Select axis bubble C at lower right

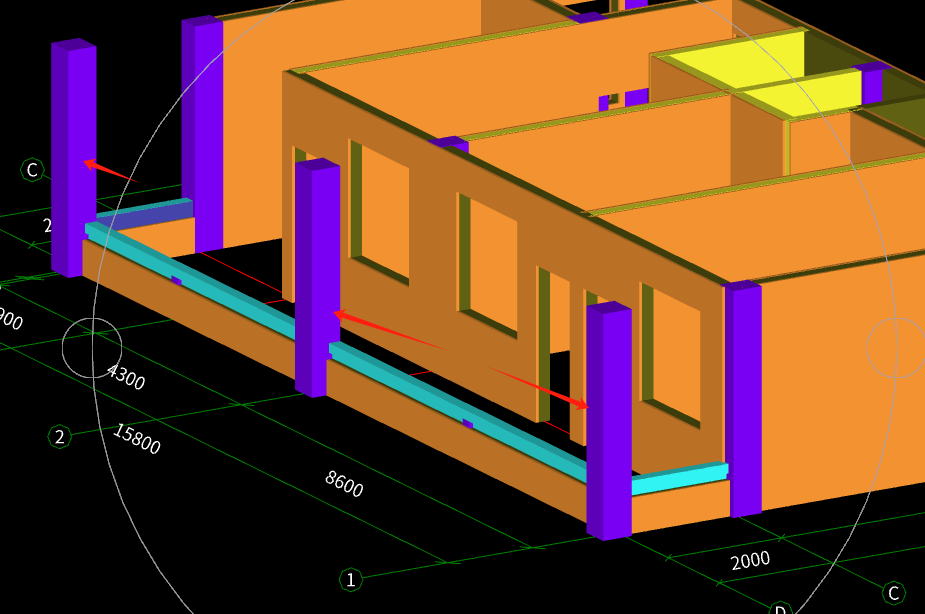[893, 593]
